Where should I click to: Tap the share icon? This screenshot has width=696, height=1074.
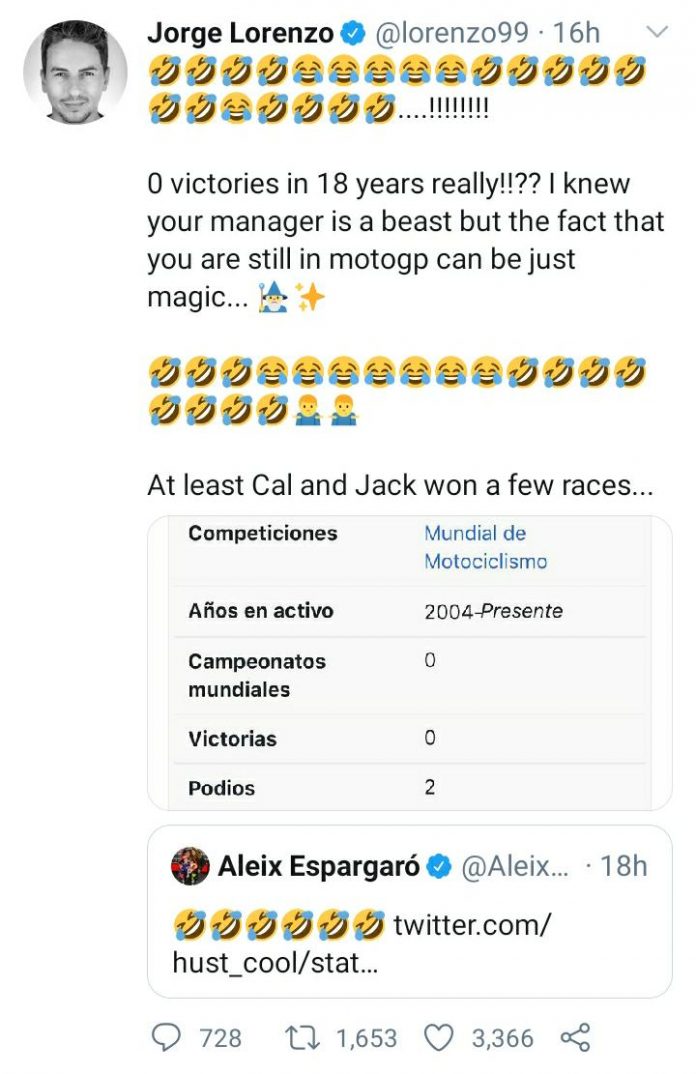[575, 1038]
